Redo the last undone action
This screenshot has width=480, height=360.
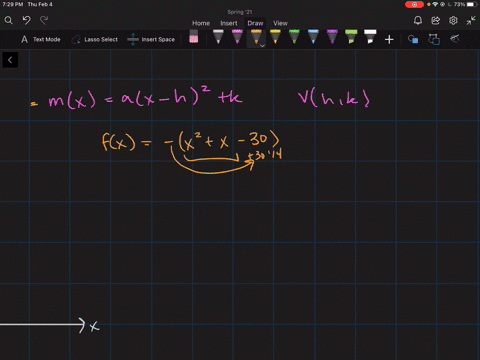pos(44,20)
